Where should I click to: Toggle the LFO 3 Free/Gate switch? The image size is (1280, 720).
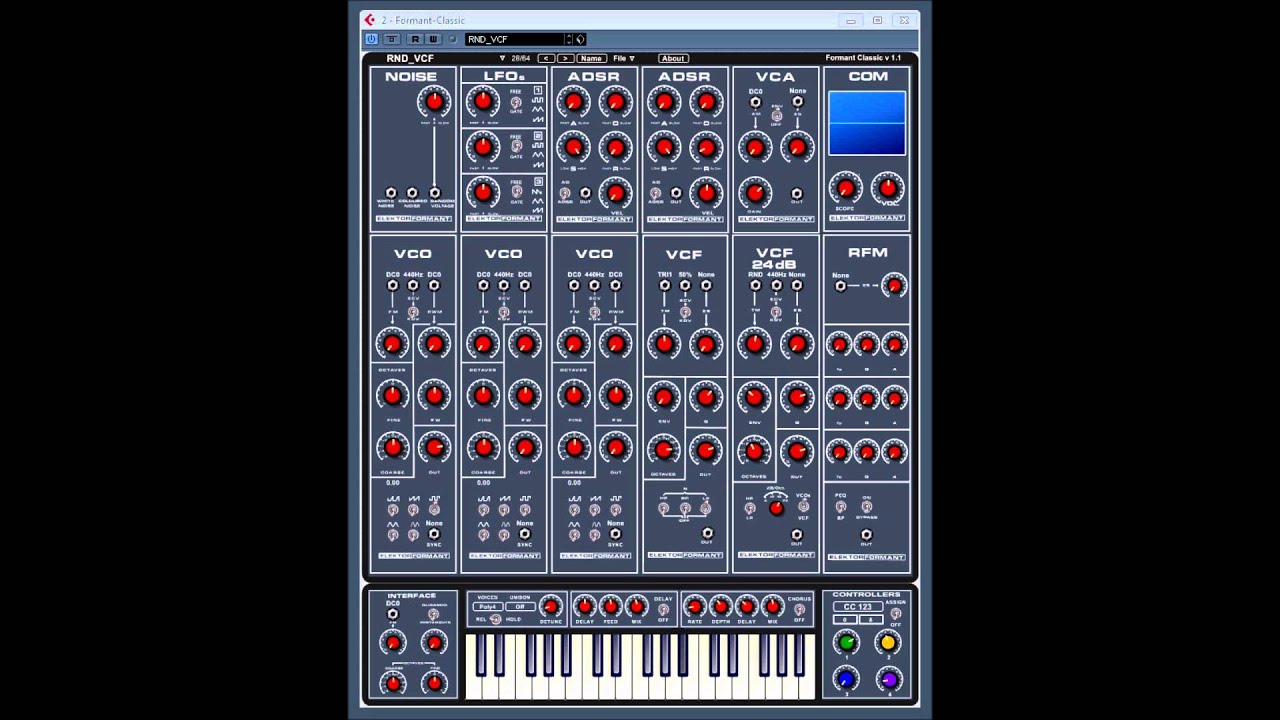[x=516, y=193]
